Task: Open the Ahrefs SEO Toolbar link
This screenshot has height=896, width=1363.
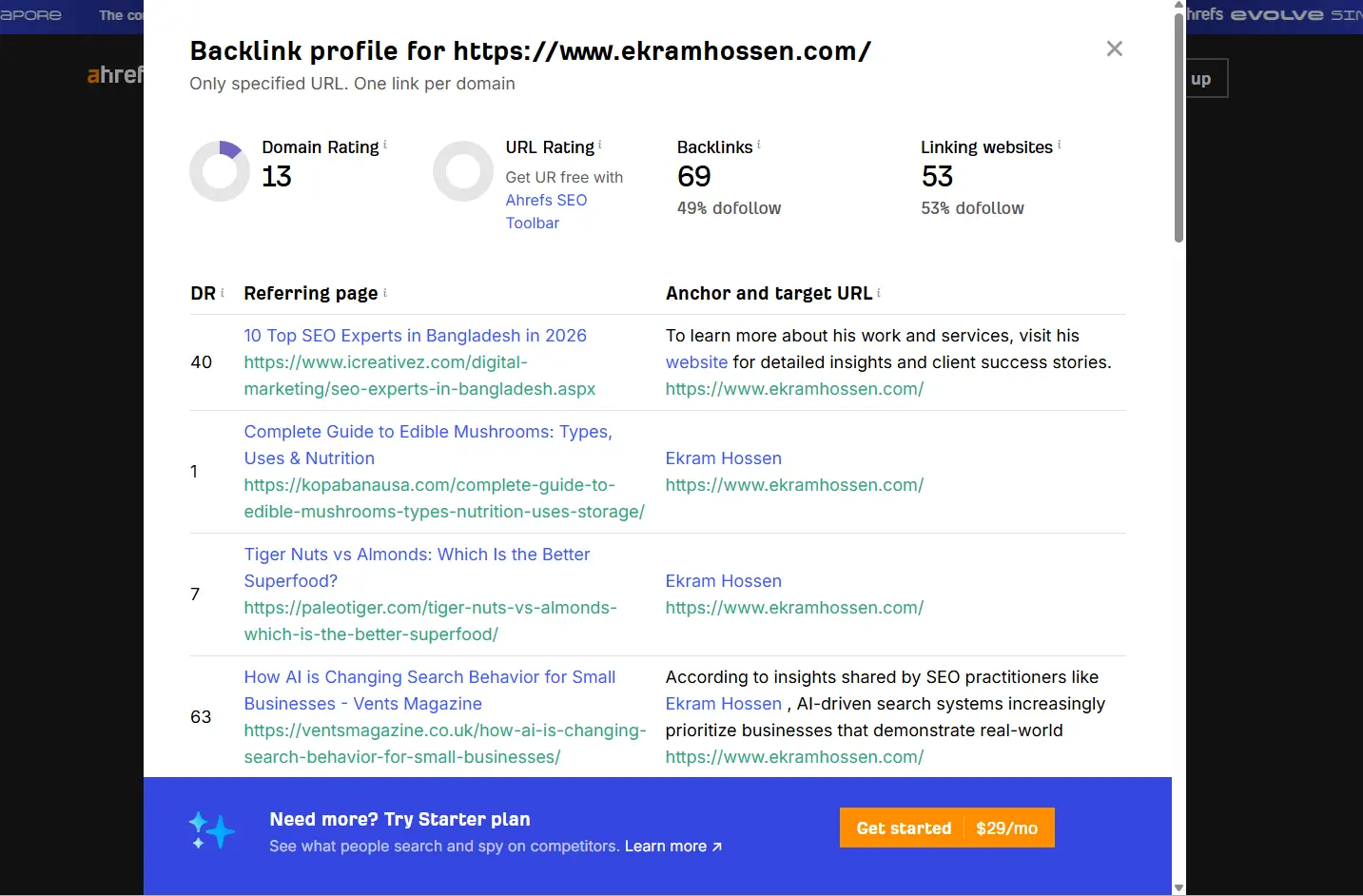Action: click(x=546, y=211)
